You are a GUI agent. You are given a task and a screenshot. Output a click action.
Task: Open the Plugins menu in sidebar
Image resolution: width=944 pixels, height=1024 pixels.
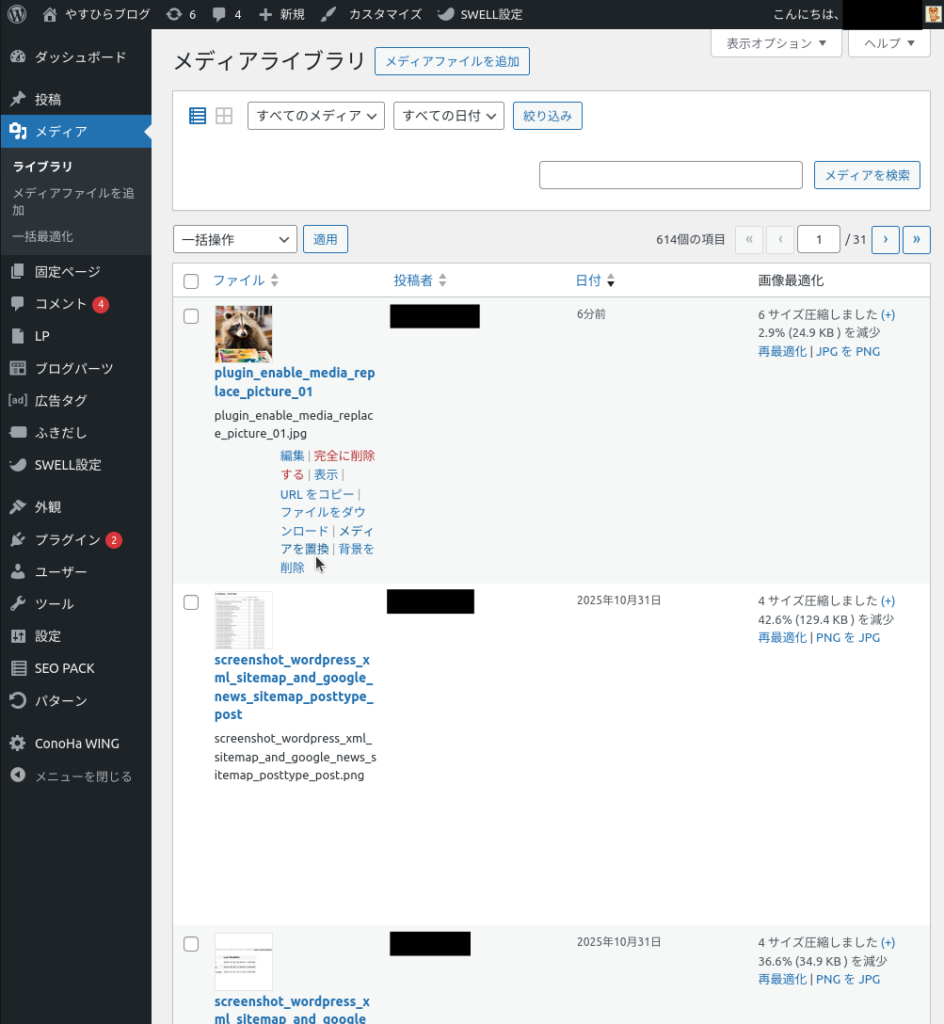tap(67, 540)
